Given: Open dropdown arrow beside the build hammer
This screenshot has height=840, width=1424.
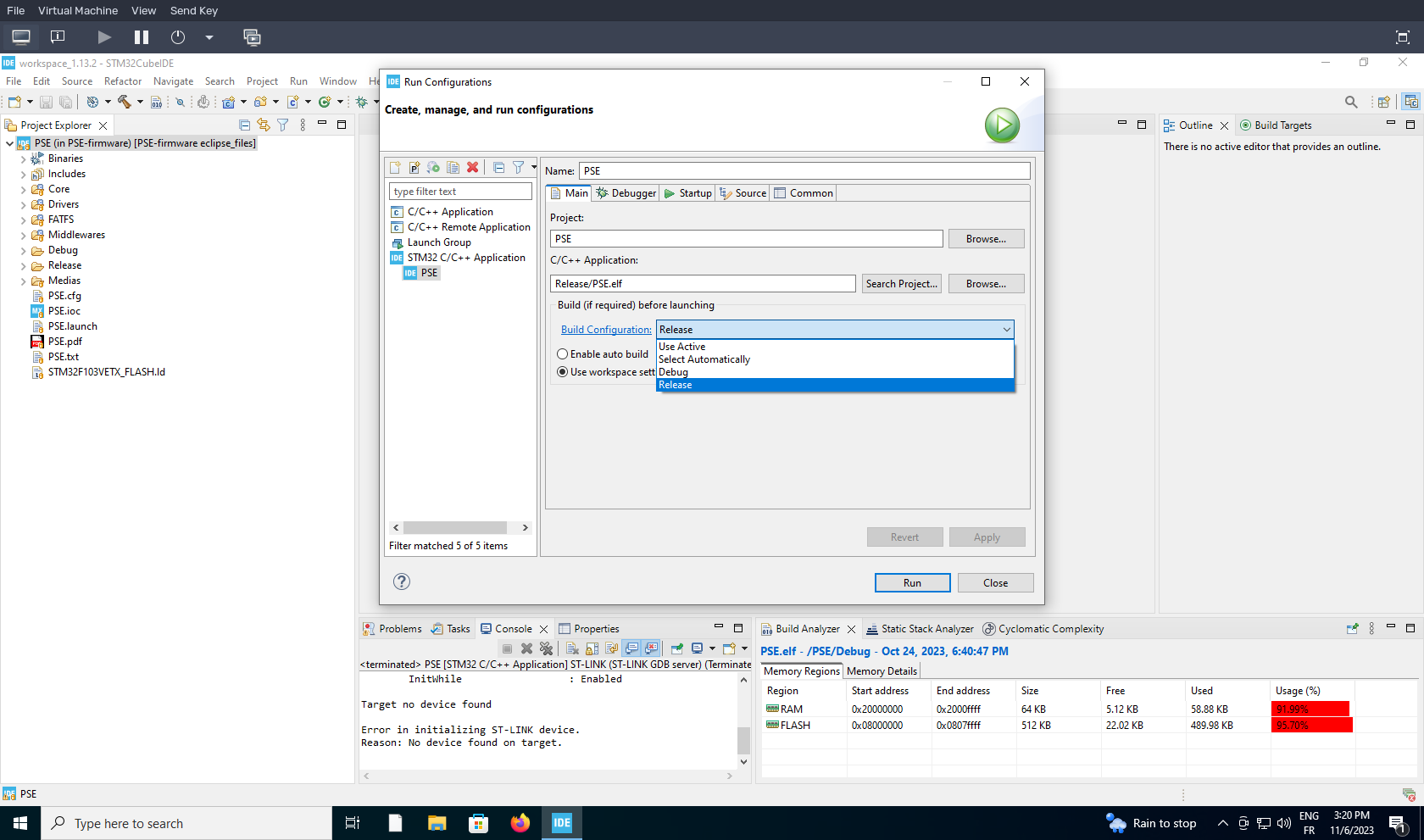Looking at the screenshot, I should (140, 102).
